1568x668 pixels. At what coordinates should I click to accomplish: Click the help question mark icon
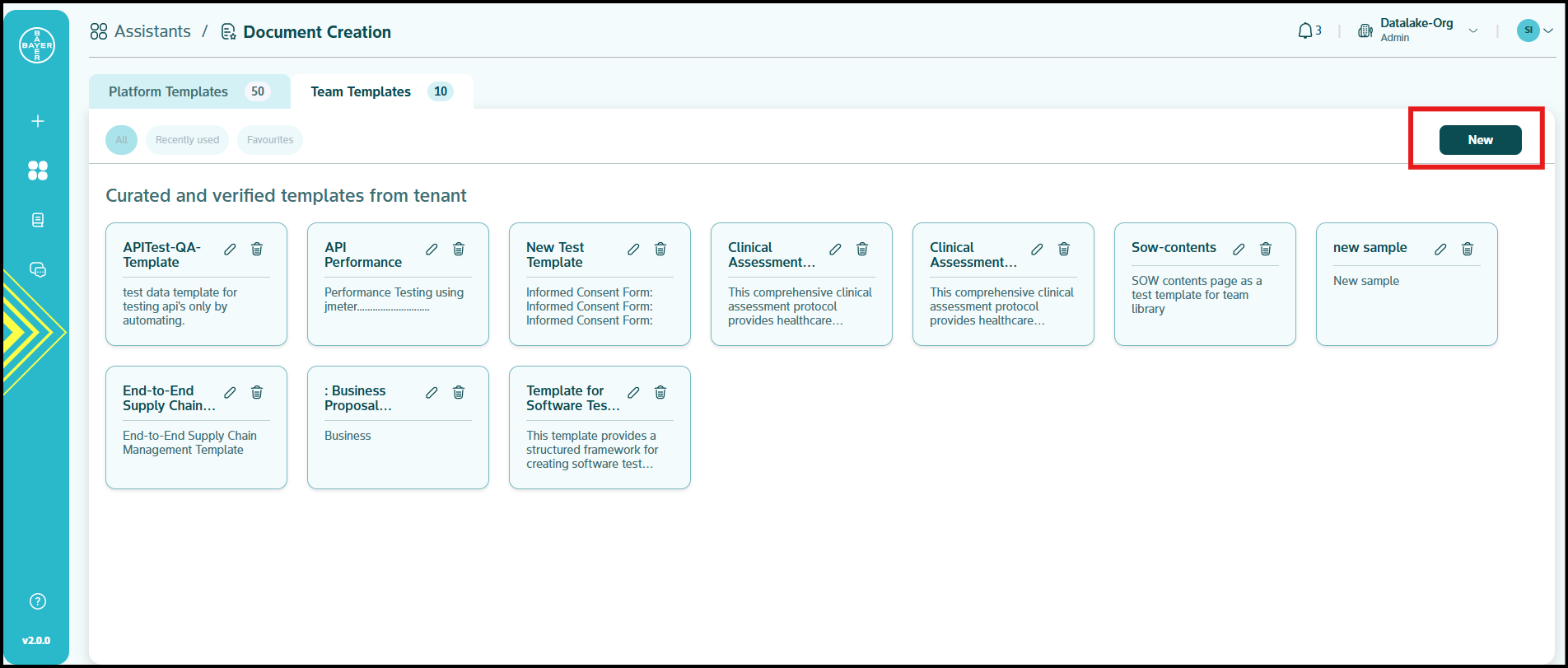37,601
